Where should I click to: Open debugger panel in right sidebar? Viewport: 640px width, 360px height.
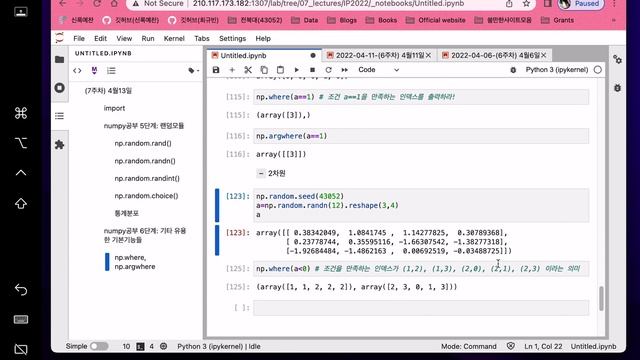coord(618,88)
